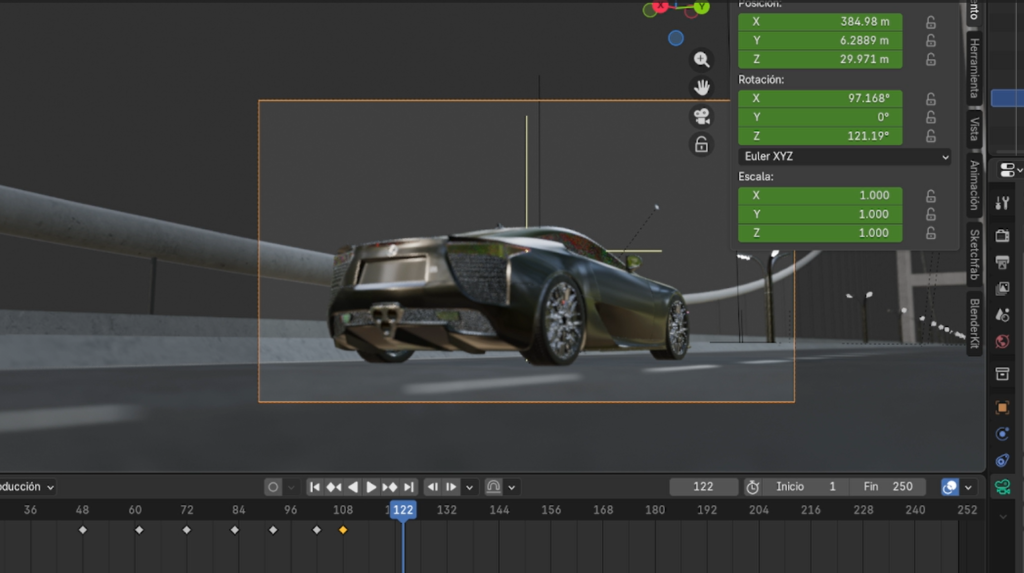Toggle auto keying record button
The height and width of the screenshot is (573, 1024).
tap(273, 487)
